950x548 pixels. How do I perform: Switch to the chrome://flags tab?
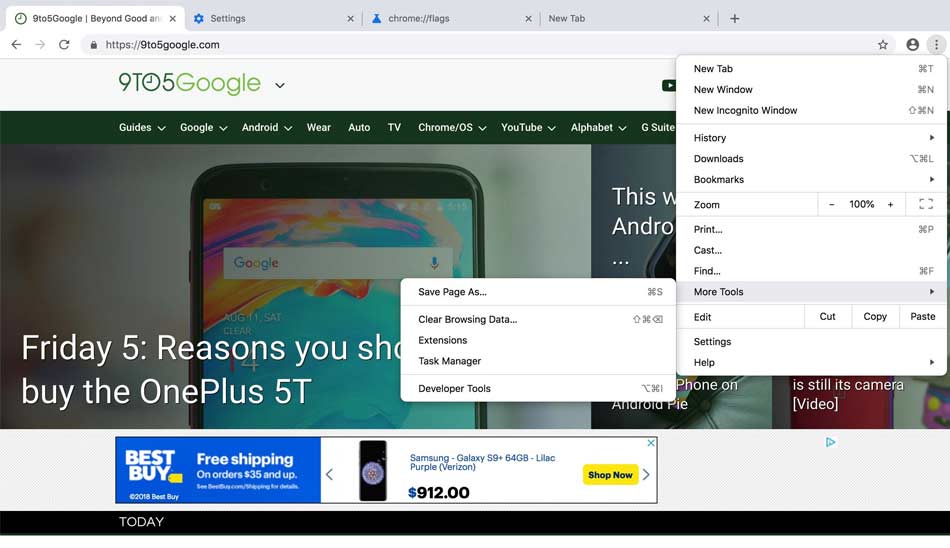click(x=451, y=19)
